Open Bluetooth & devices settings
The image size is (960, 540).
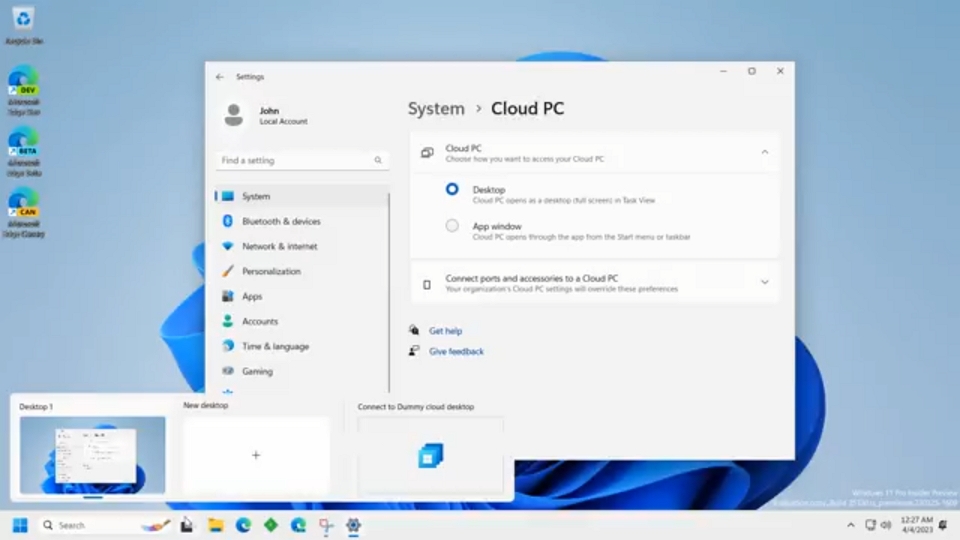[x=301, y=221]
